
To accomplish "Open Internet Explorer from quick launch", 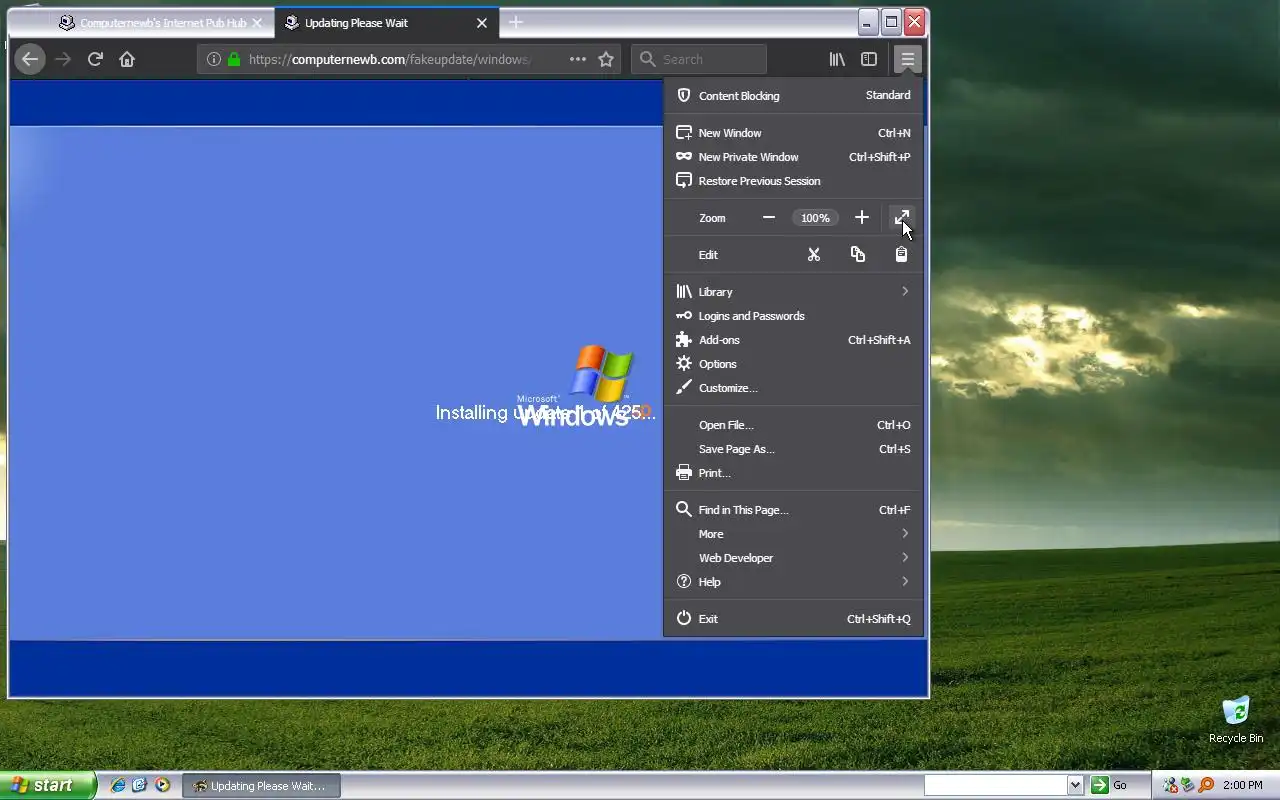I will point(118,785).
